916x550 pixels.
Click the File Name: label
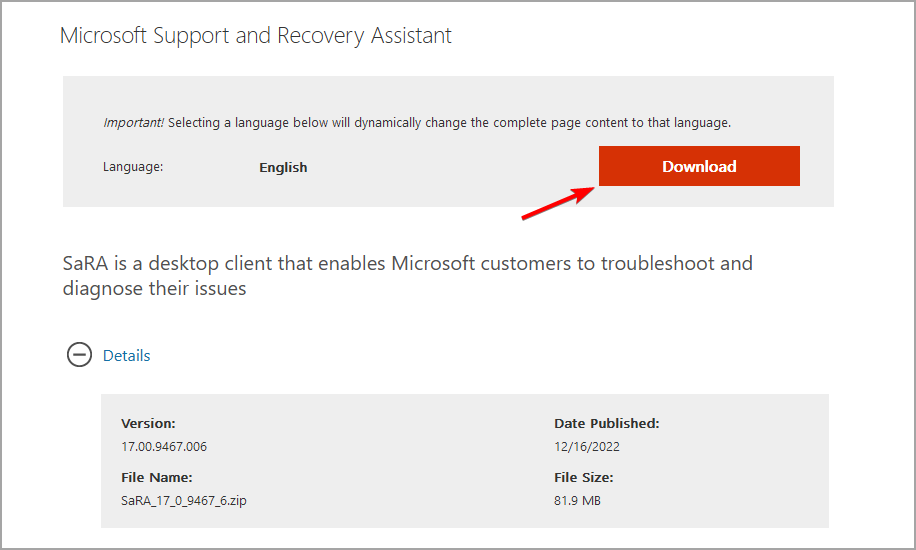pyautogui.click(x=157, y=478)
